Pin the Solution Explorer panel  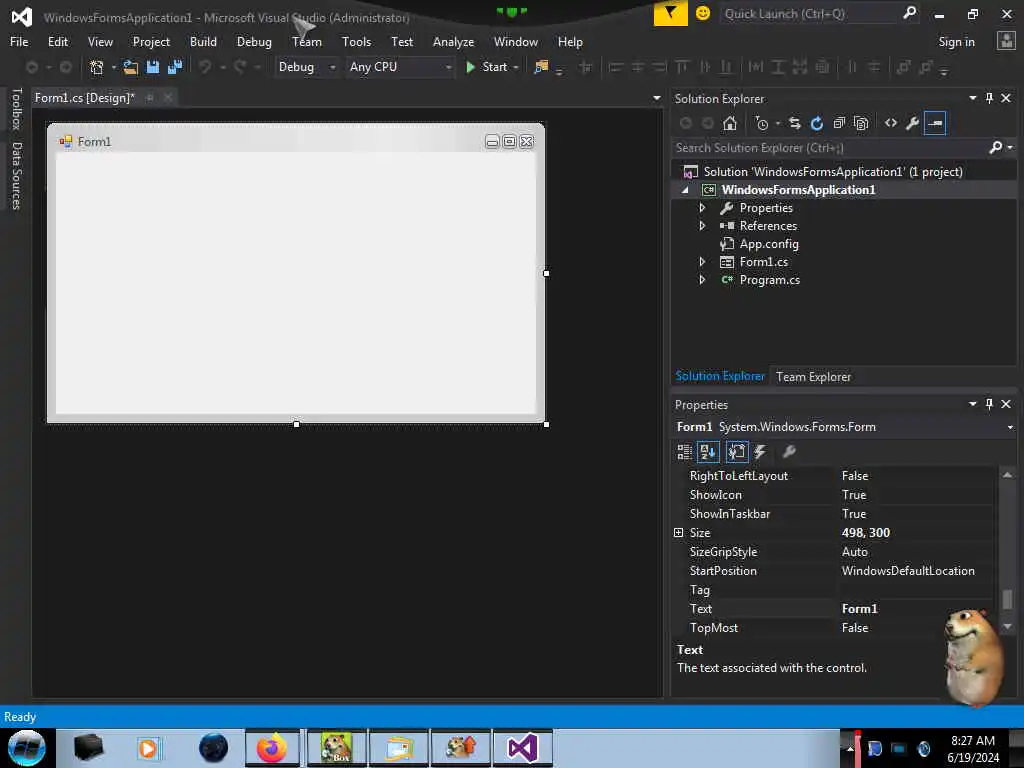(x=989, y=98)
